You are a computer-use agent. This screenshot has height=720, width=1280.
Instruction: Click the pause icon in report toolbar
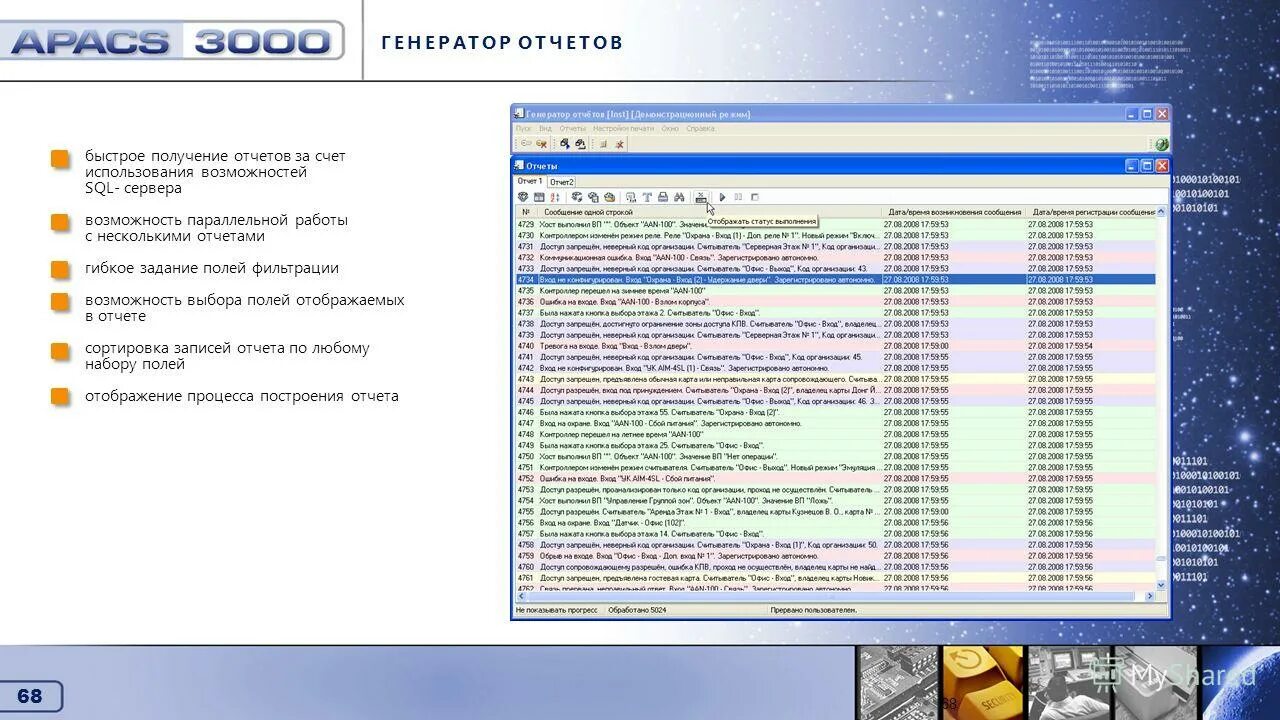(x=738, y=197)
